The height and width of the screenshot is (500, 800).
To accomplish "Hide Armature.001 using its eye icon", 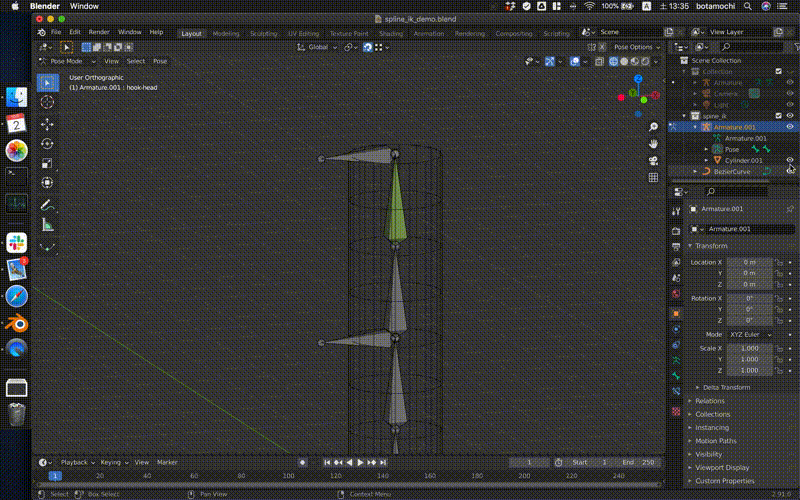I will [x=790, y=127].
